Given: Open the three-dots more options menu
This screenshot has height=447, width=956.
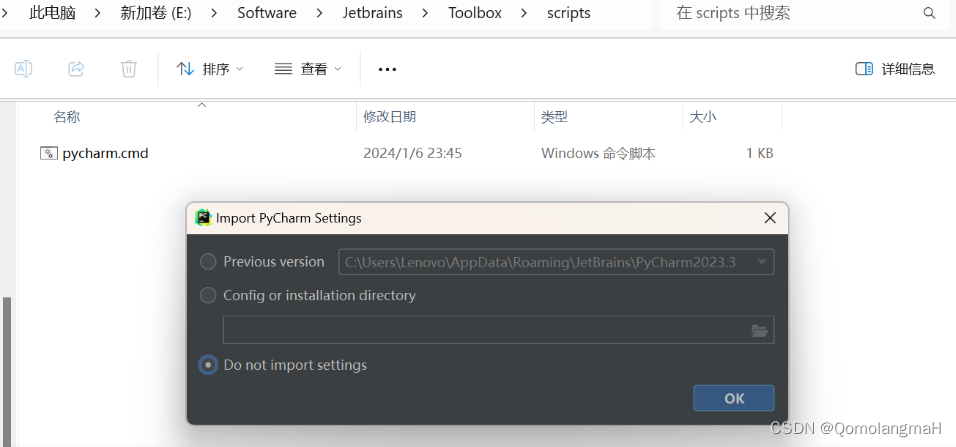Looking at the screenshot, I should click(x=388, y=70).
